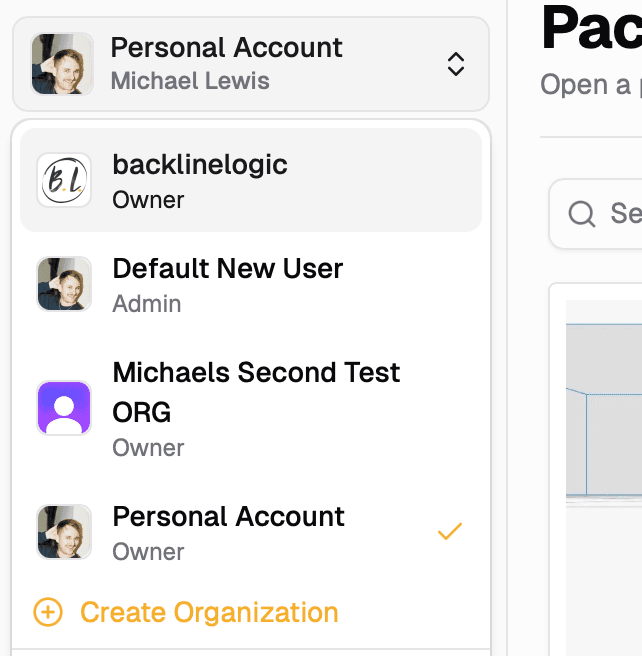
Task: Click the orange checkmark beside Personal Account
Action: pos(450,531)
